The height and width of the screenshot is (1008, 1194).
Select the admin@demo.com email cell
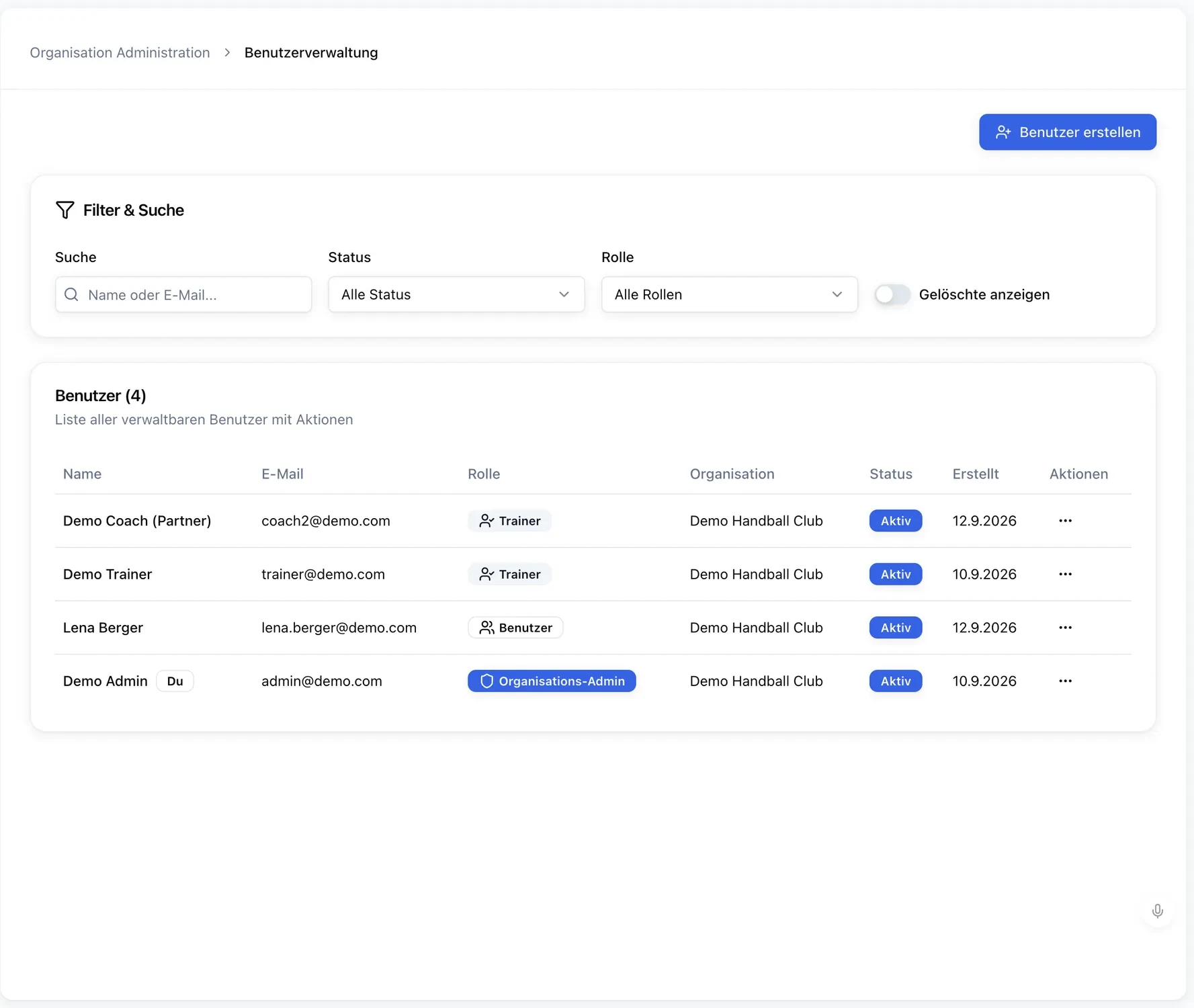pyautogui.click(x=321, y=681)
